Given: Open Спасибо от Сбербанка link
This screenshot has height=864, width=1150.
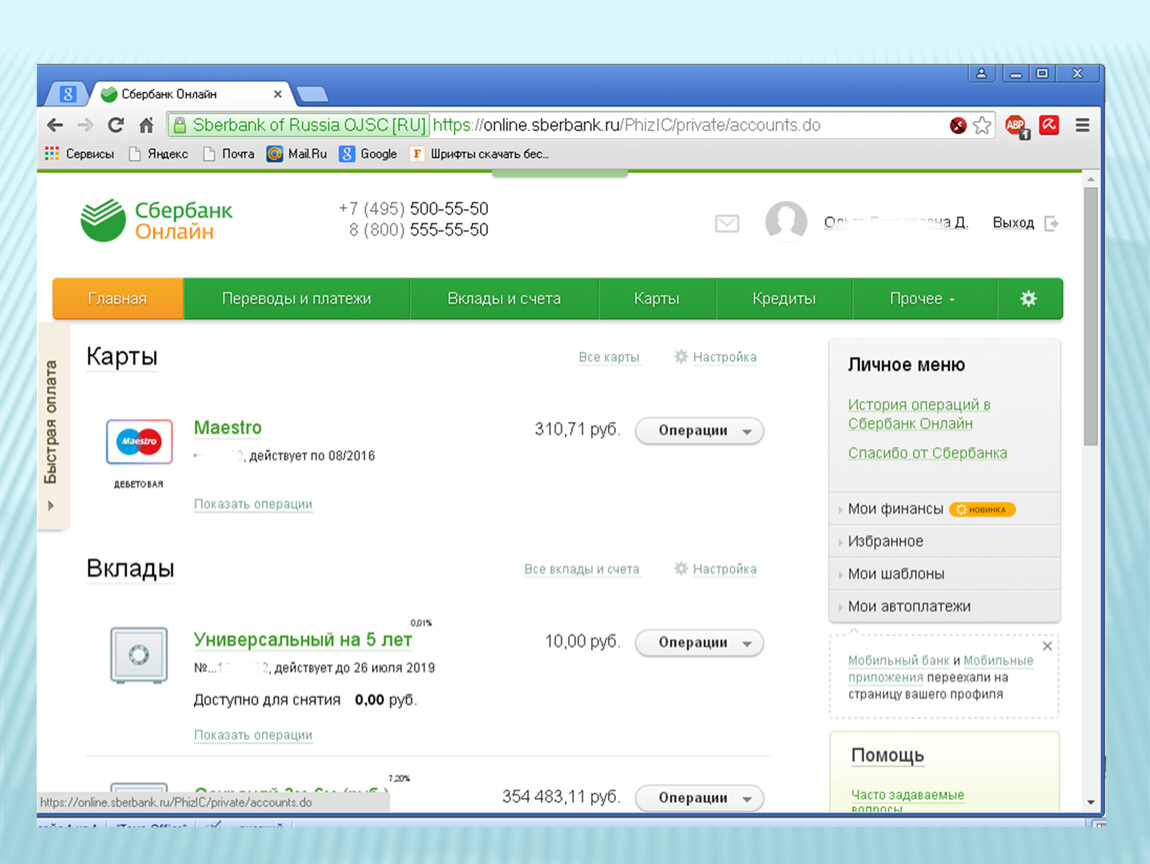Looking at the screenshot, I should click(928, 453).
